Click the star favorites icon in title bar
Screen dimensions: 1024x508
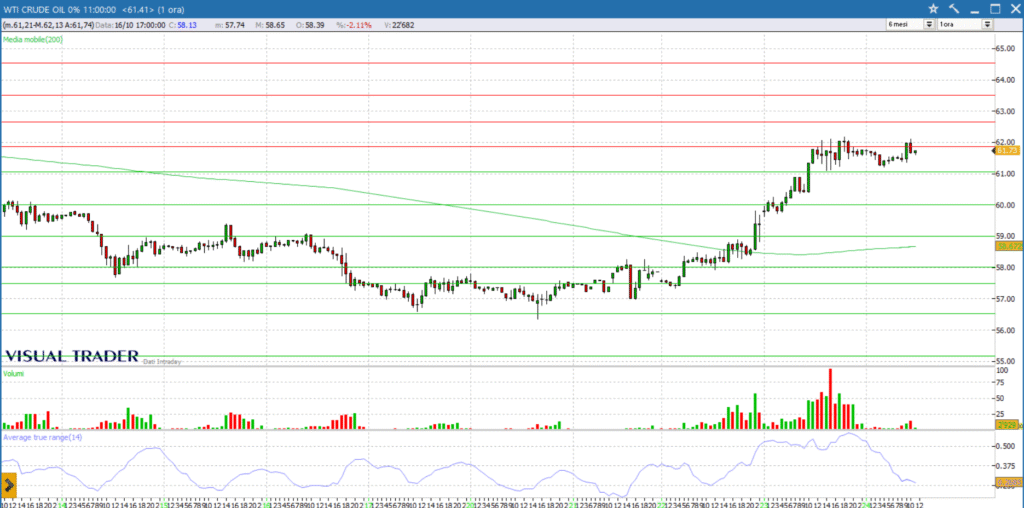933,8
